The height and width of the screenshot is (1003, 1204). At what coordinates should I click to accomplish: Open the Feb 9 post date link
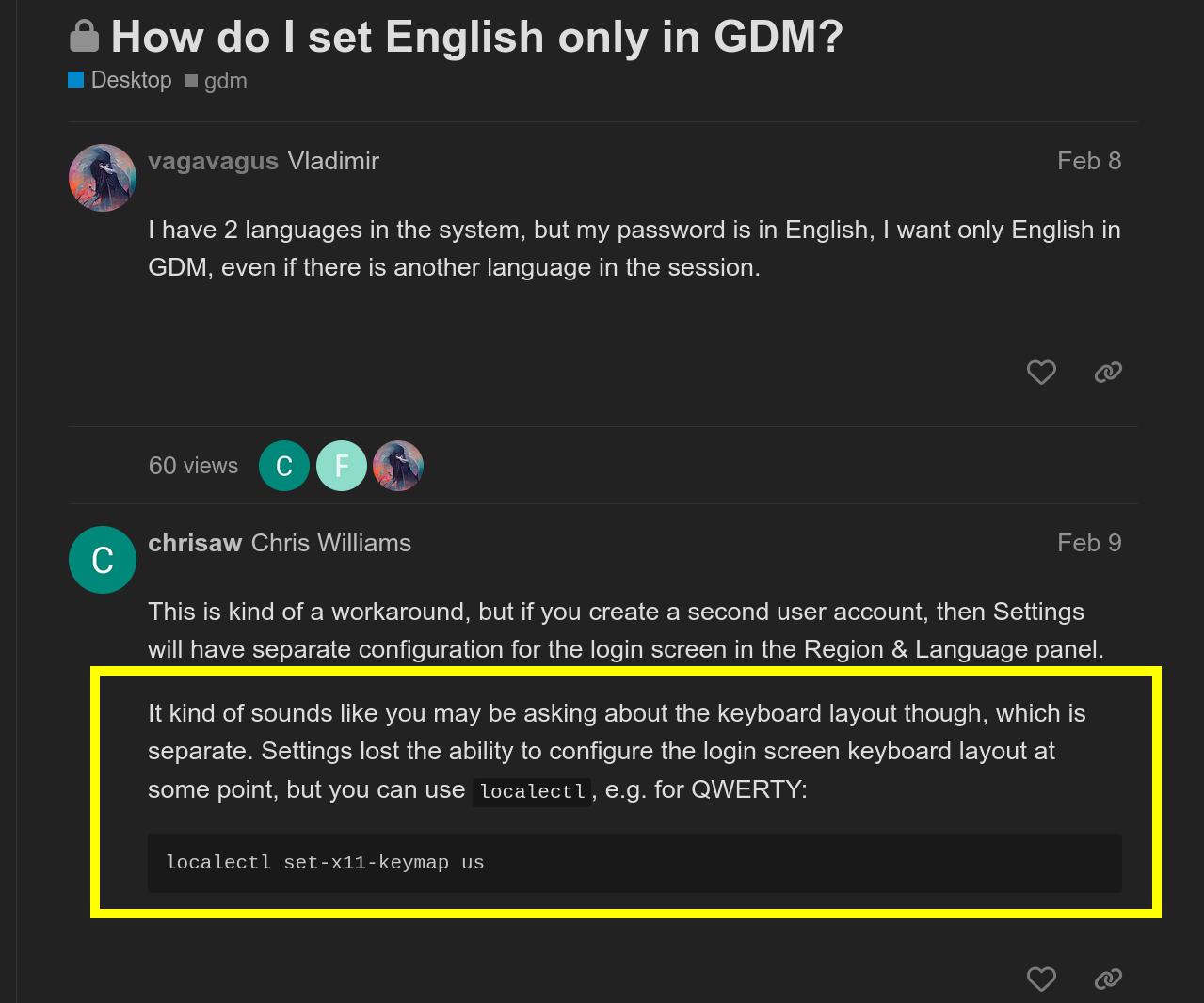coord(1088,543)
